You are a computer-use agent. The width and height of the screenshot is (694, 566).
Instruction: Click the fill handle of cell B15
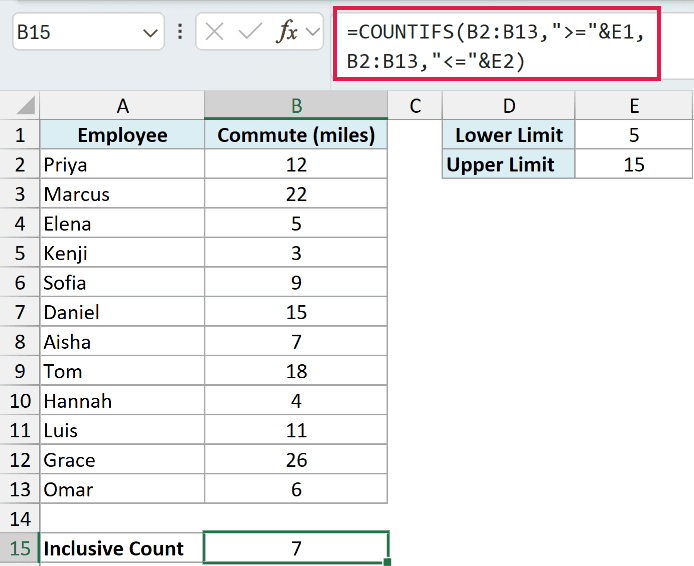pyautogui.click(x=387, y=562)
